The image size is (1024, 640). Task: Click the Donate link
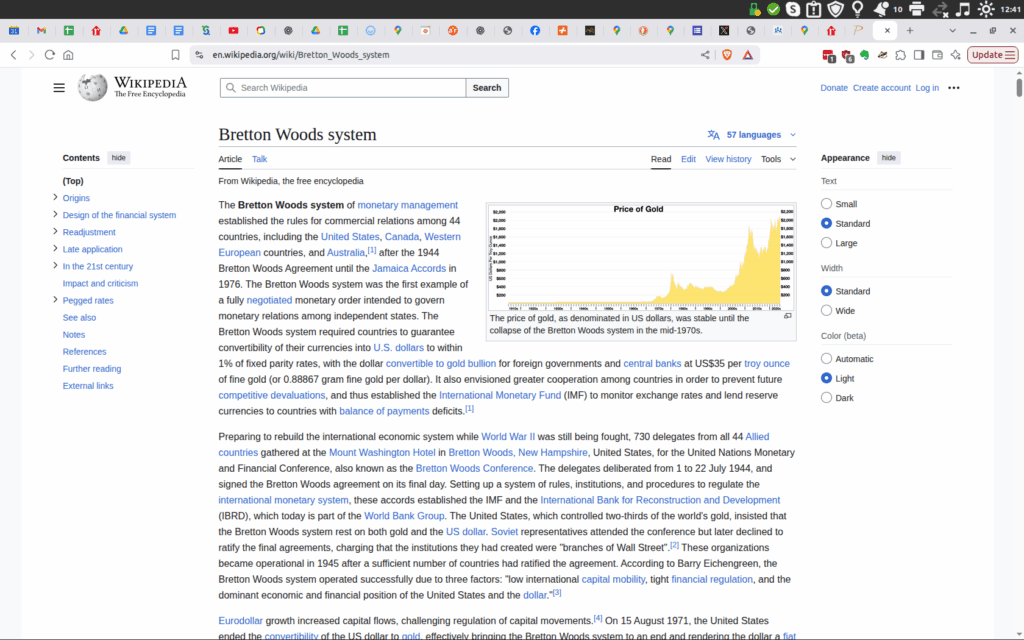tap(834, 88)
